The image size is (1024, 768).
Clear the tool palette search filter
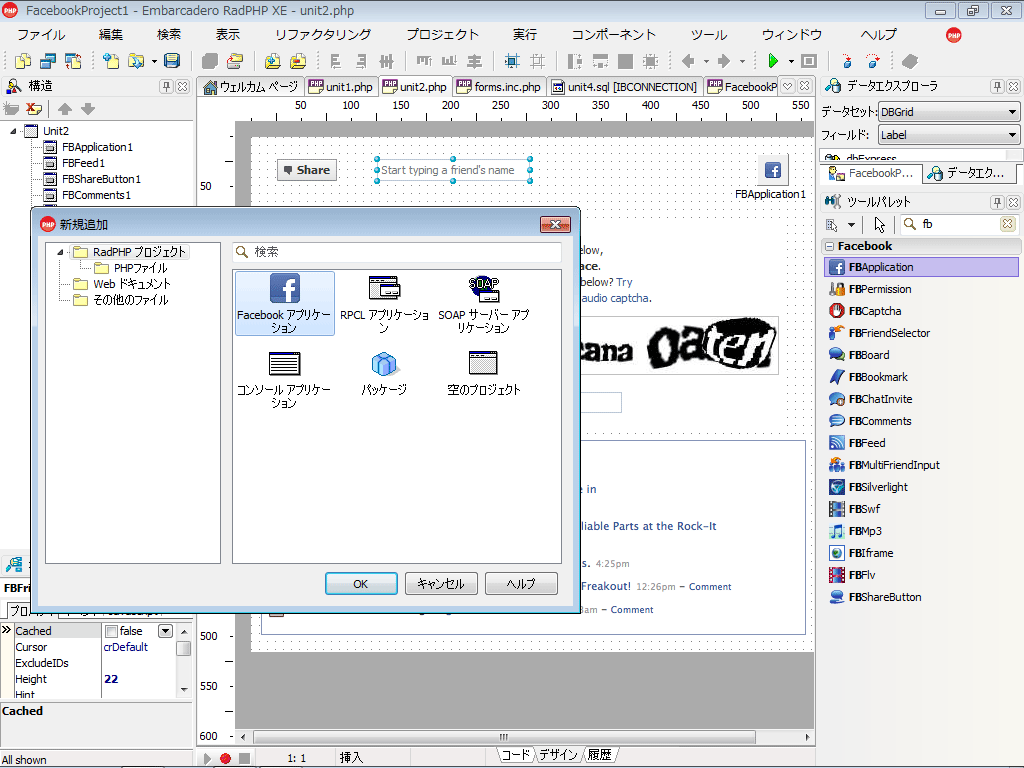[x=1008, y=225]
